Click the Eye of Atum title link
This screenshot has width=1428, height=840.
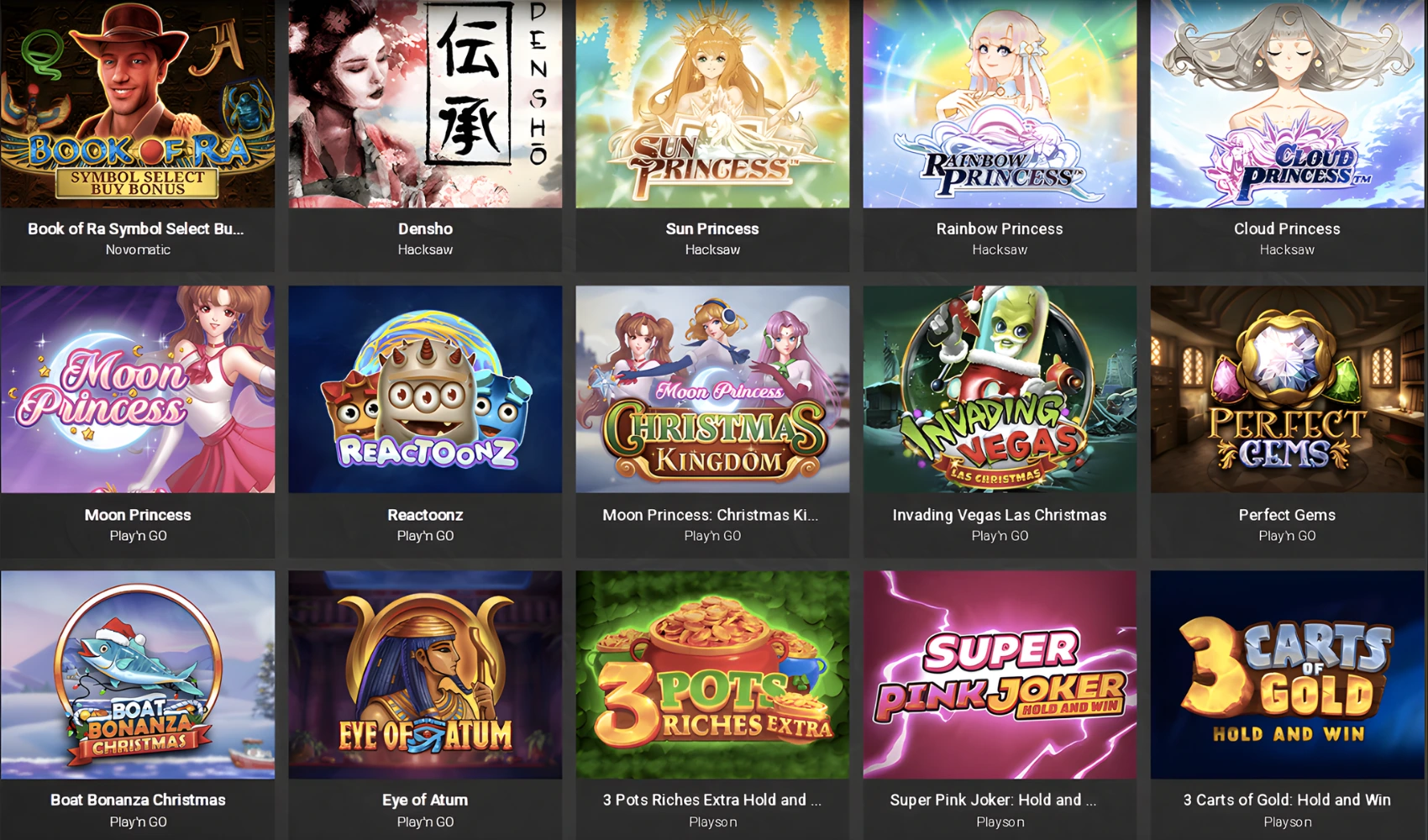point(425,800)
